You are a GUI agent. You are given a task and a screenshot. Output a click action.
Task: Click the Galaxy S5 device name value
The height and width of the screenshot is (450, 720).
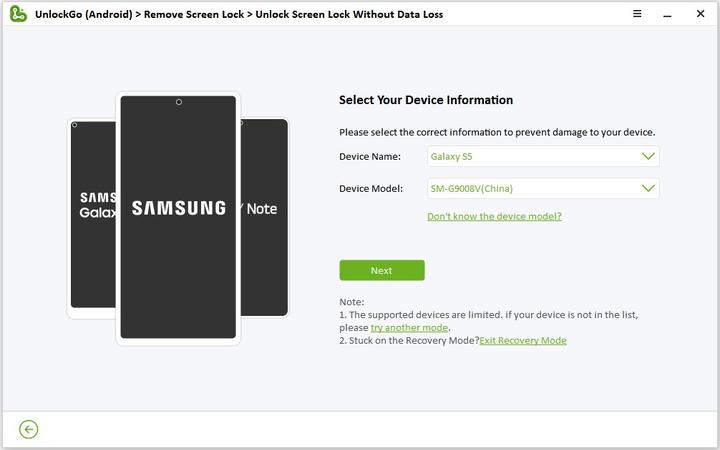450,156
